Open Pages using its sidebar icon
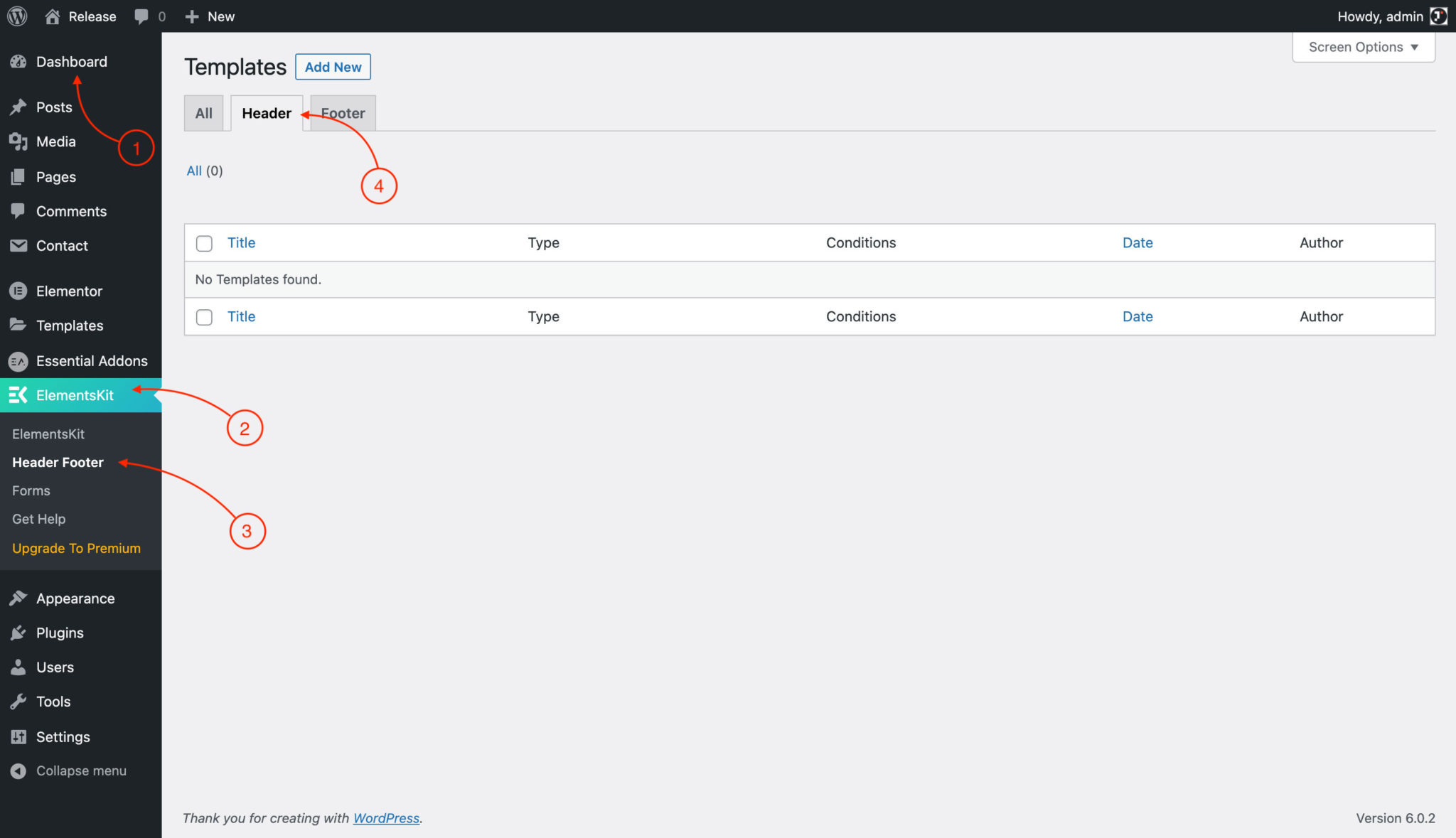The image size is (1456, 838). [18, 176]
